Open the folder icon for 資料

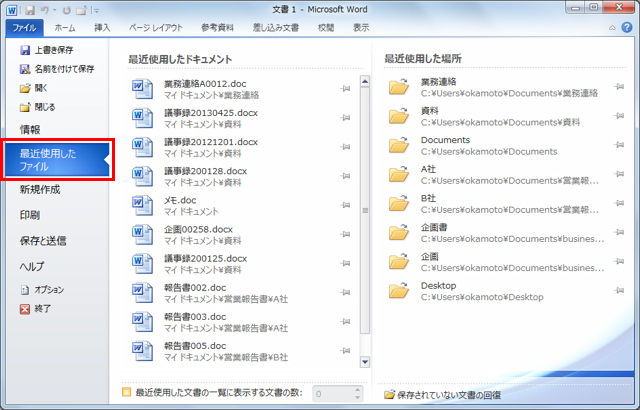(x=399, y=115)
